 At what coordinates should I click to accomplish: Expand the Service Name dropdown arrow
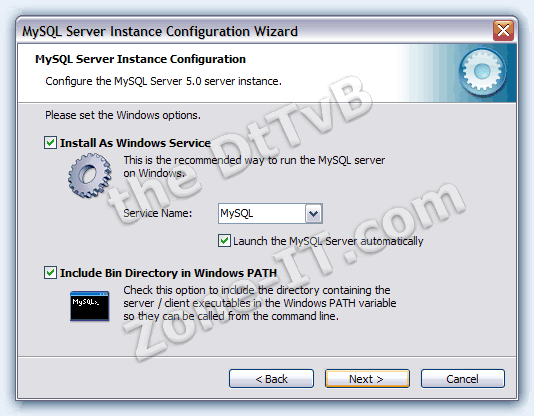313,214
